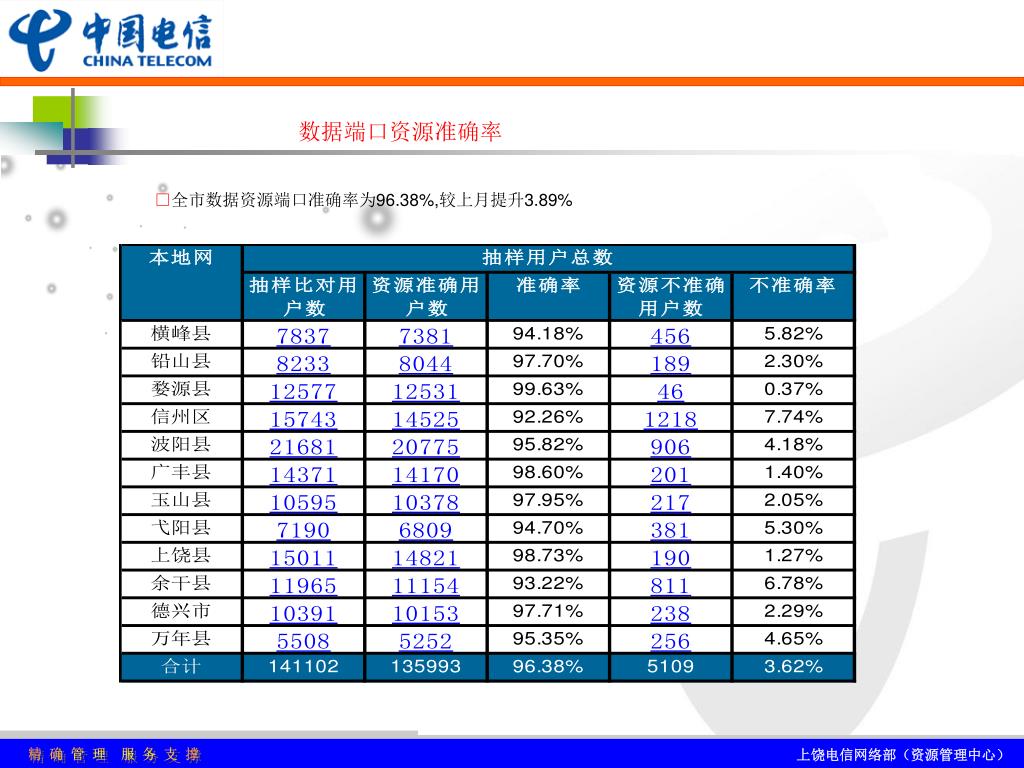The image size is (1024, 768).
Task: Open link 8233 in 铅山县 row
Action: 303,364
